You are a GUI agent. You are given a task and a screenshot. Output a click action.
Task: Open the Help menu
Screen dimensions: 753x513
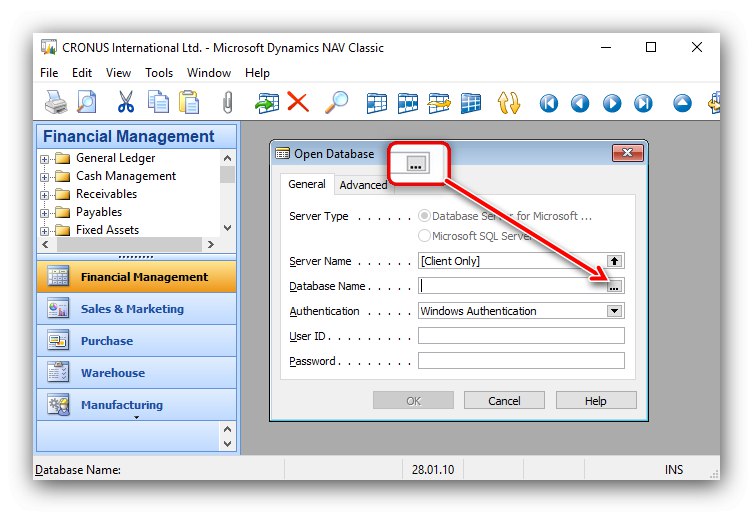pyautogui.click(x=257, y=73)
